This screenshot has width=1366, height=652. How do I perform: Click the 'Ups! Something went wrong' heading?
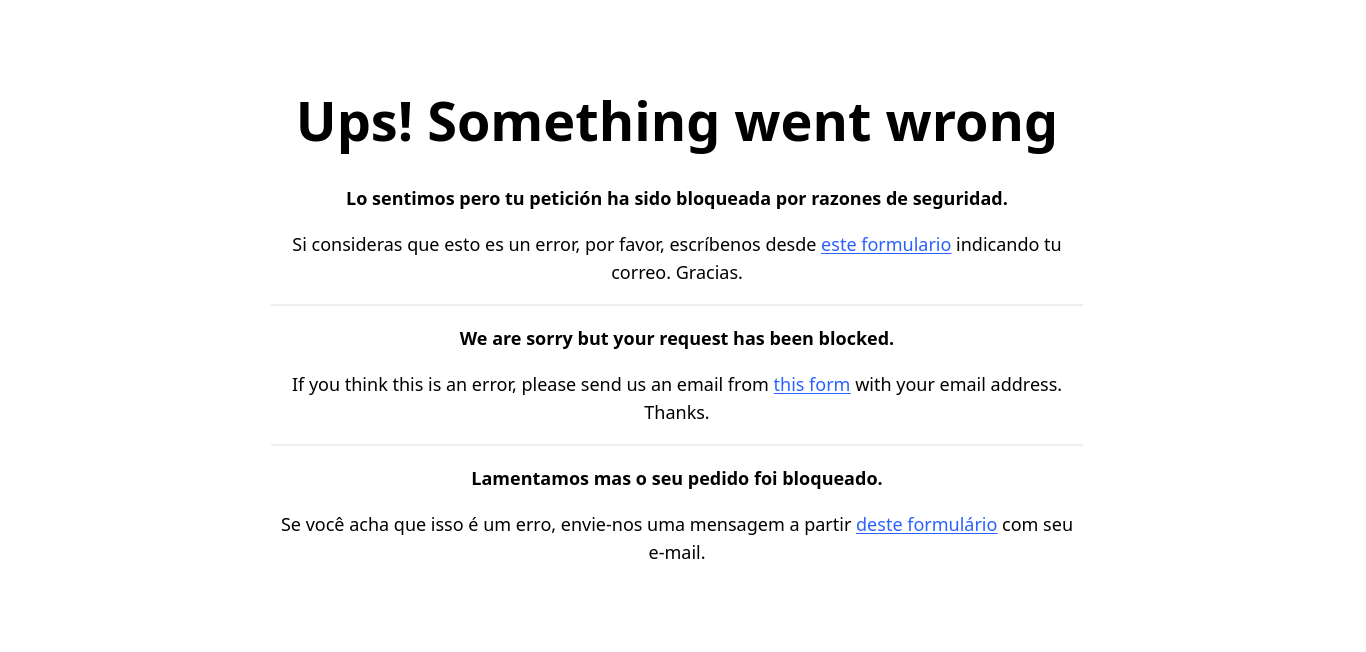click(677, 121)
